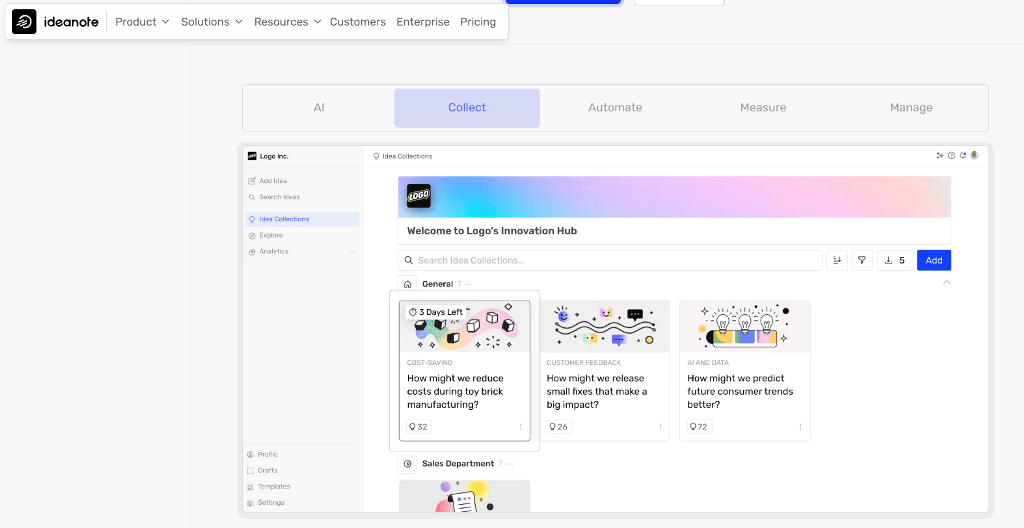The image size is (1024, 528).
Task: Click the AI sparkle icon in header
Action: coord(940,156)
